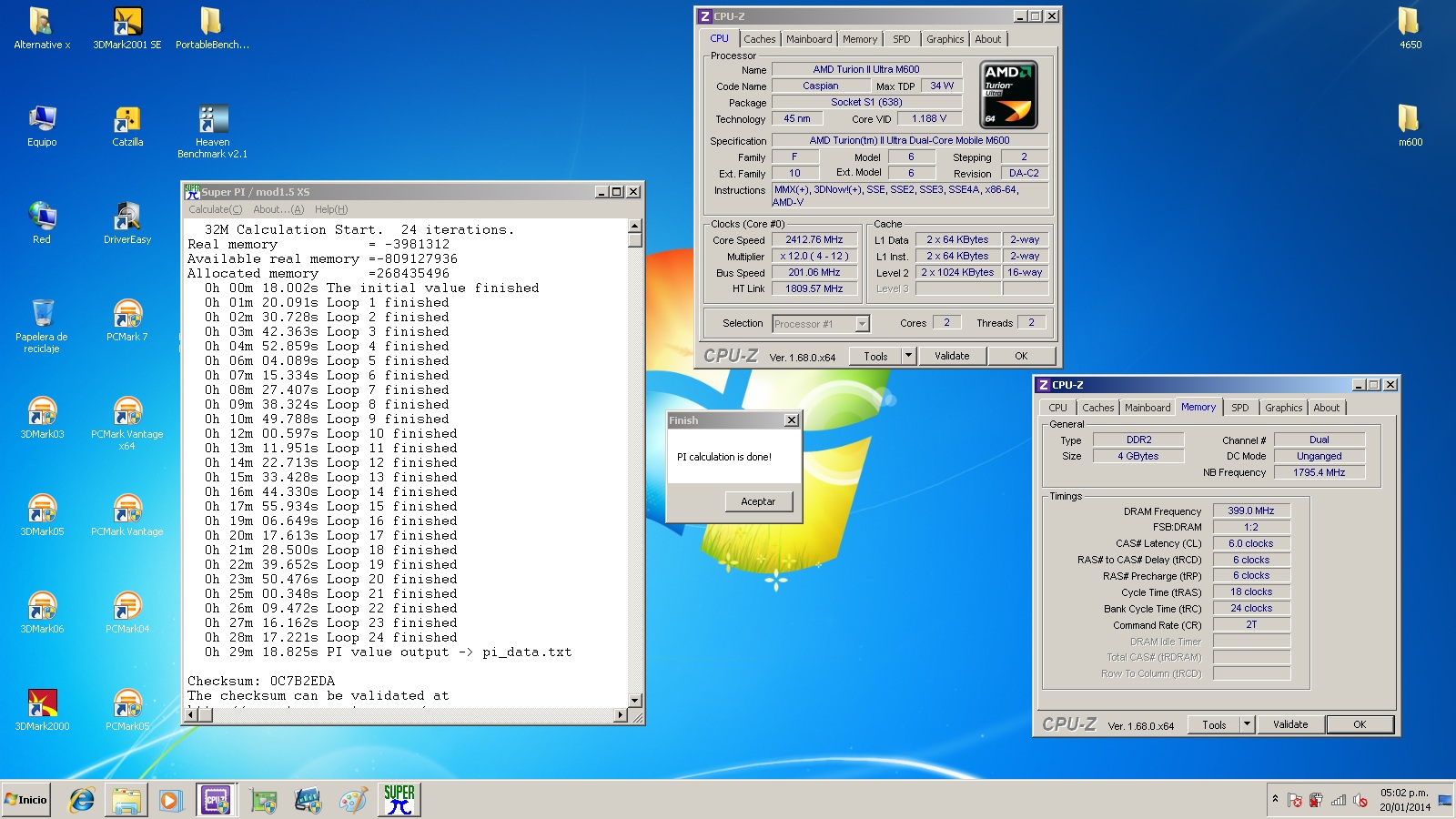Screen dimensions: 1456x819
Task: Click the DRAM Frequency 399.0 MHz value
Action: (x=1251, y=511)
